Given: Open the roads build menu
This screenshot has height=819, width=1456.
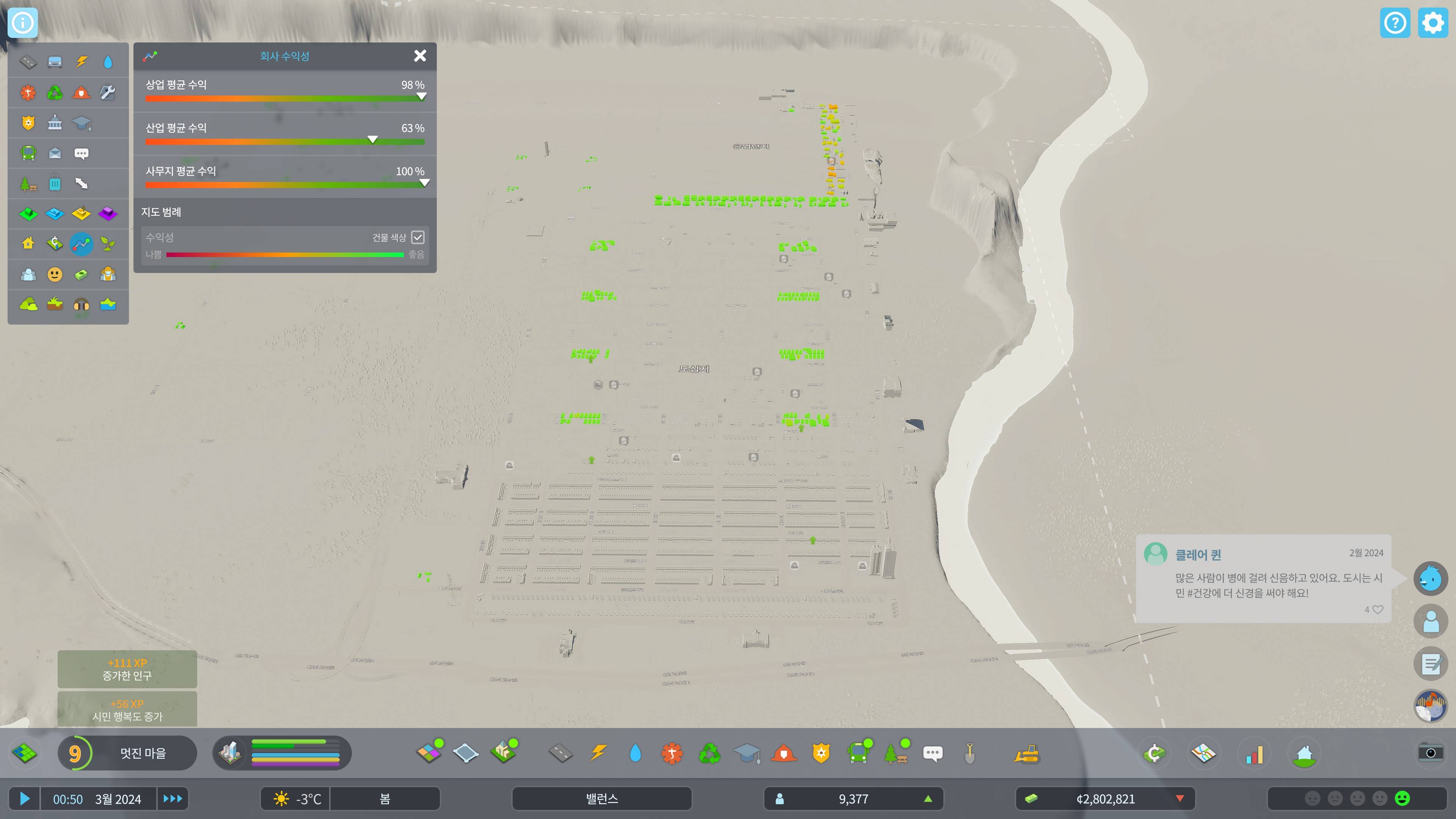Looking at the screenshot, I should pos(560,753).
